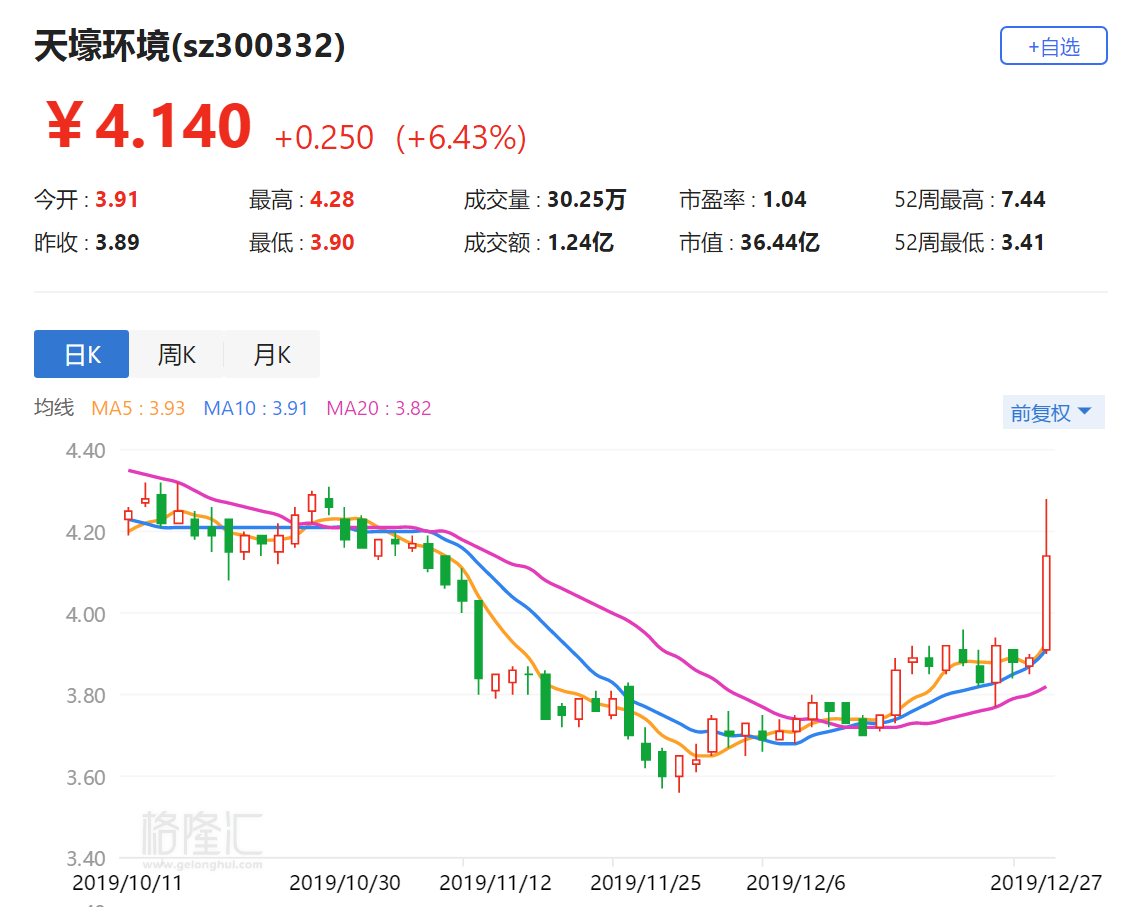This screenshot has height=907, width=1121.
Task: Click the 3.60 price axis label
Action: 85,778
